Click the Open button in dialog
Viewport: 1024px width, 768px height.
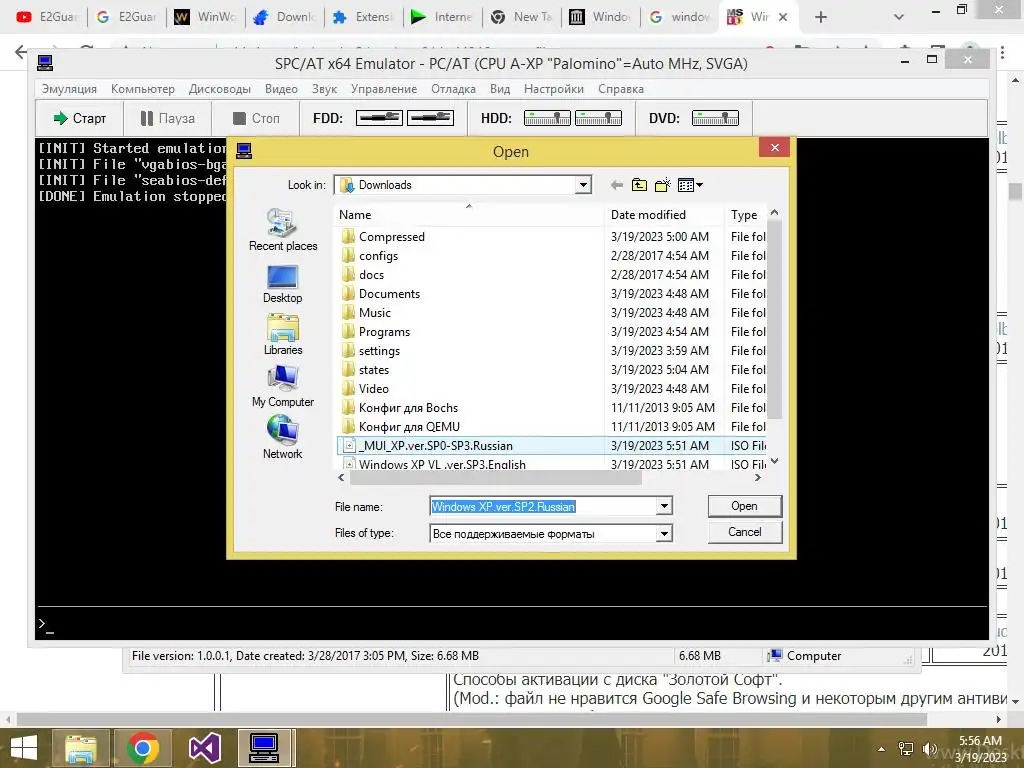point(744,506)
